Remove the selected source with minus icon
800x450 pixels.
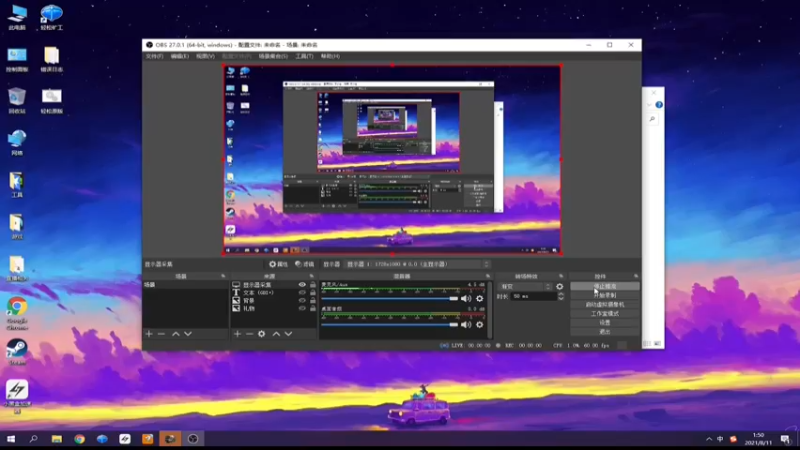click(249, 334)
